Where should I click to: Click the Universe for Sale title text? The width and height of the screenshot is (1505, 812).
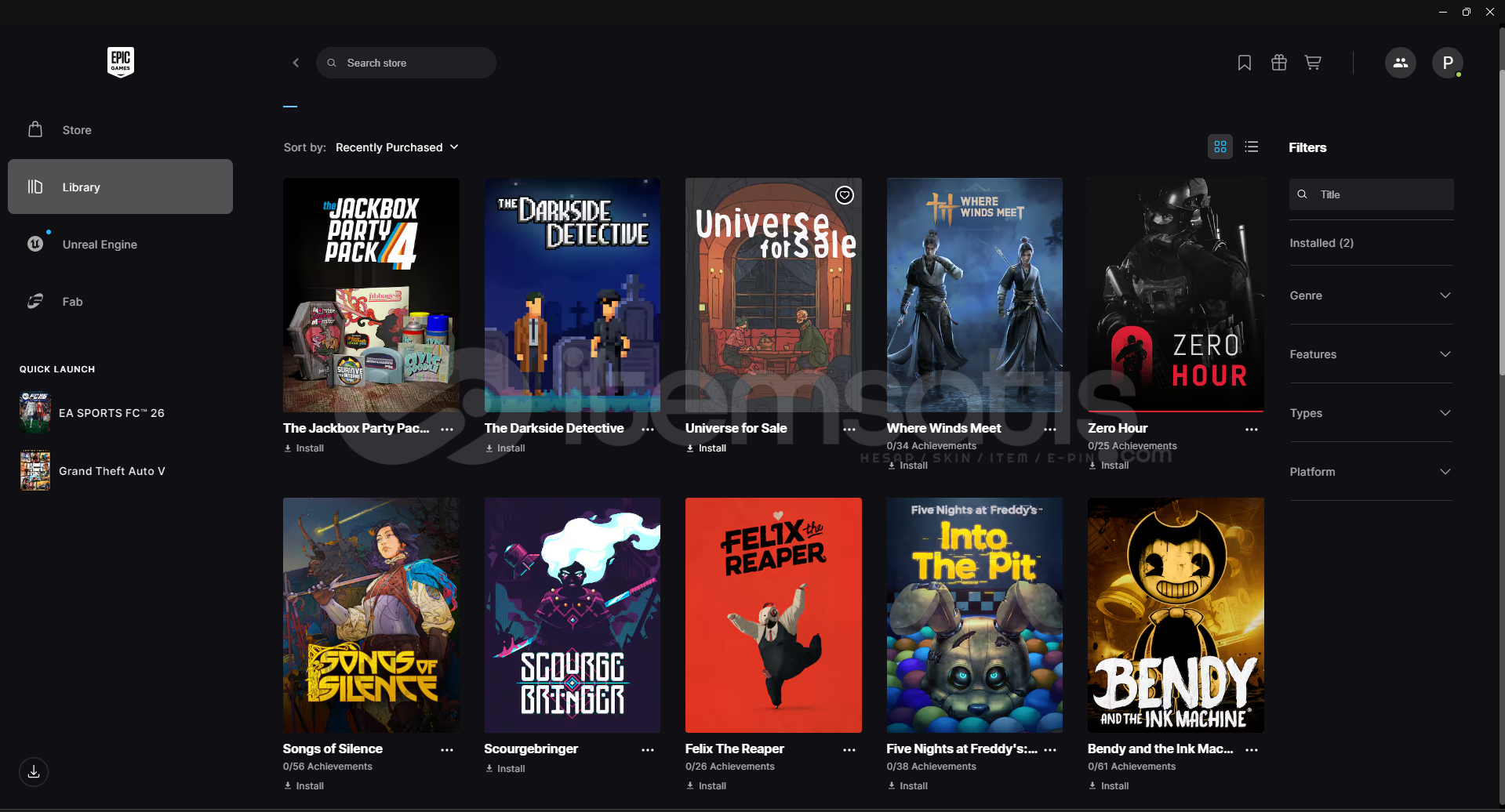click(x=736, y=428)
